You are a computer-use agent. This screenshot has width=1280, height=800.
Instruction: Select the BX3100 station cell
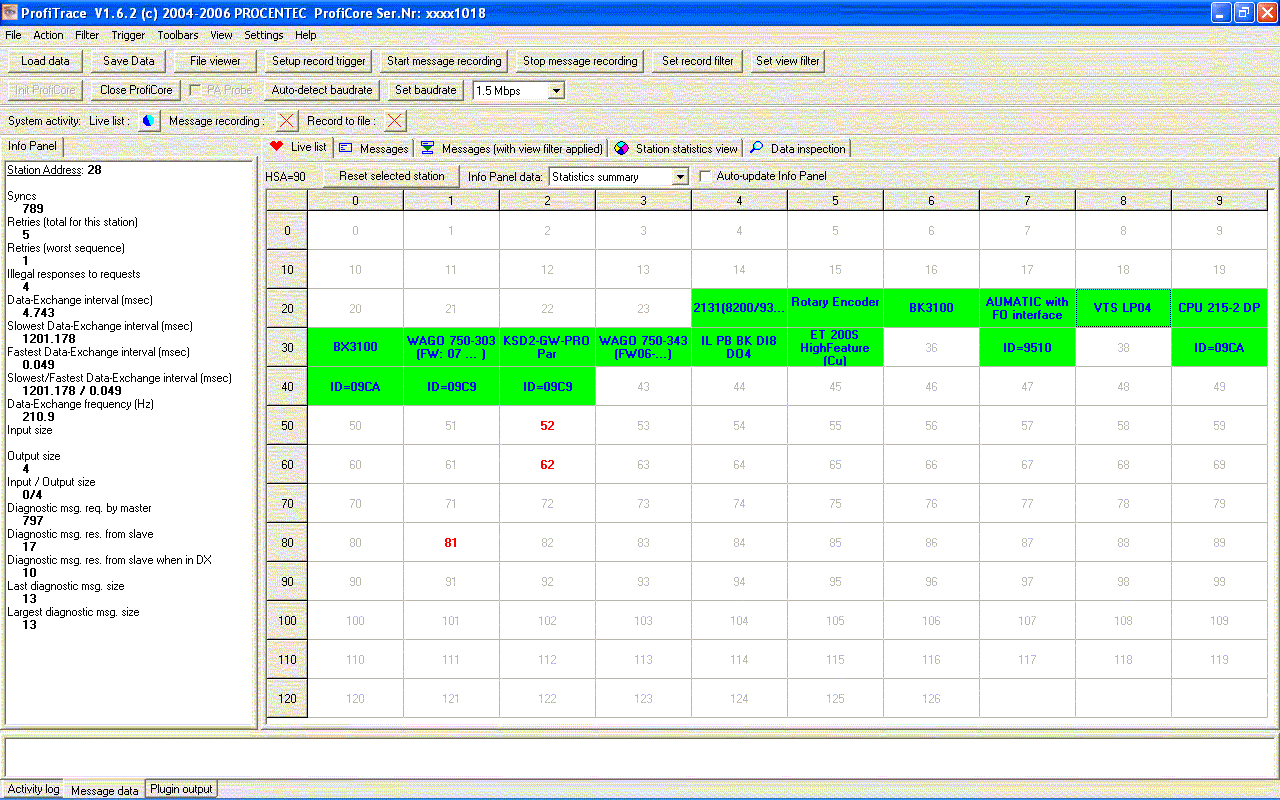[x=355, y=347]
